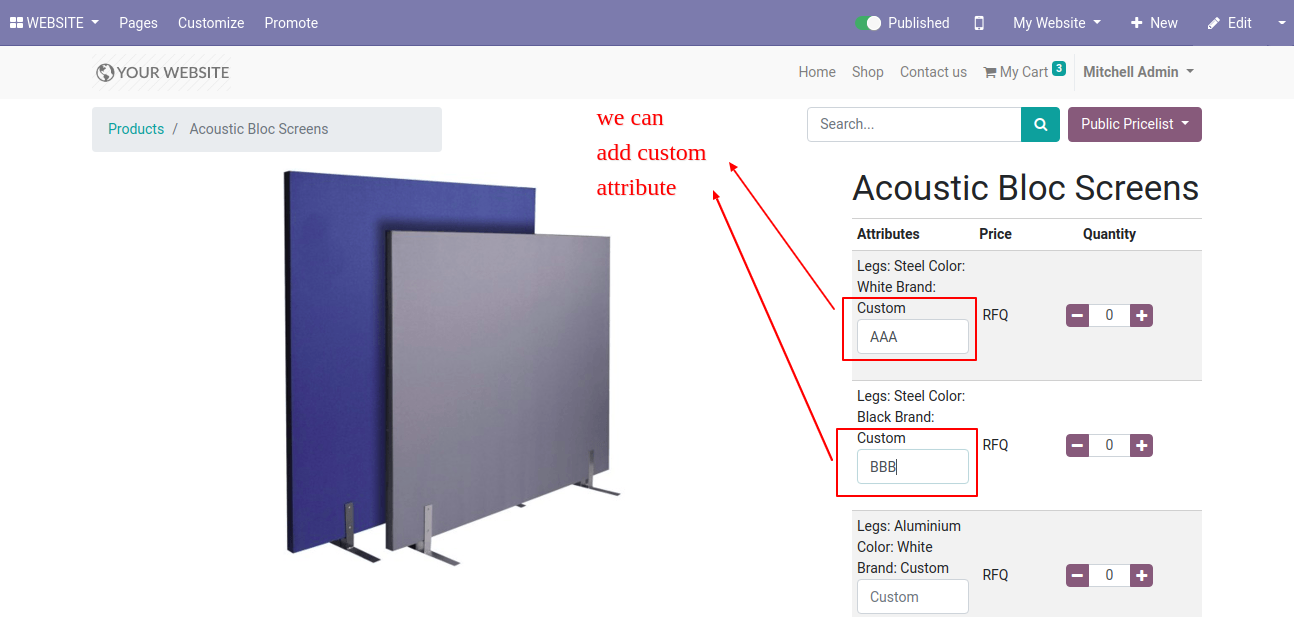This screenshot has height=617, width=1294.
Task: Focus the product Search text box
Action: 914,125
